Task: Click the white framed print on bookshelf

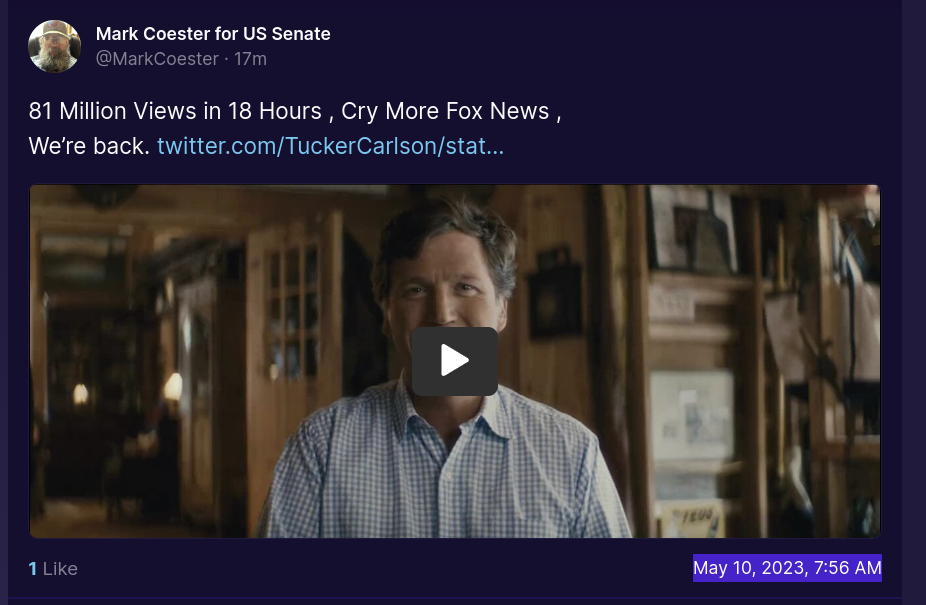Action: click(692, 416)
